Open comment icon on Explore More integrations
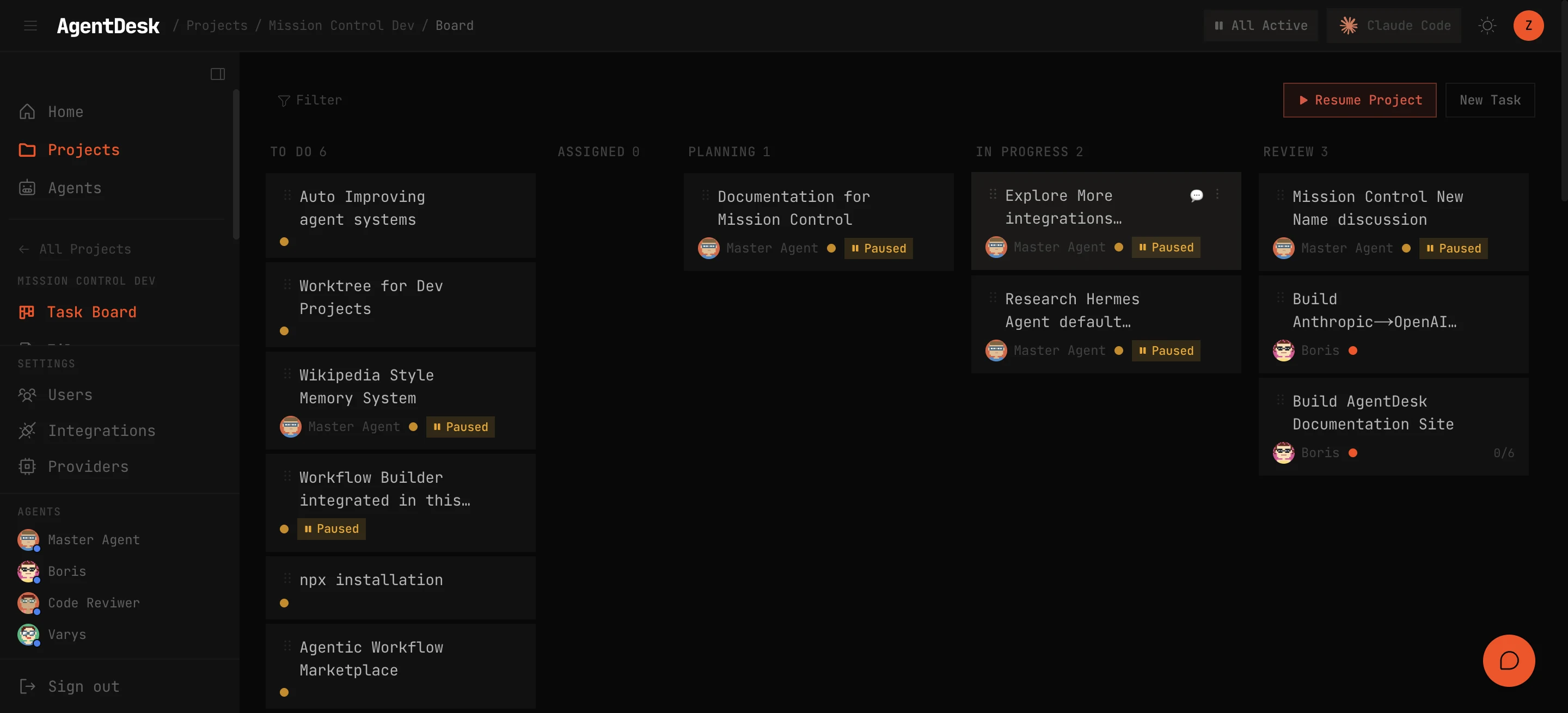This screenshot has height=713, width=1568. pyautogui.click(x=1196, y=195)
